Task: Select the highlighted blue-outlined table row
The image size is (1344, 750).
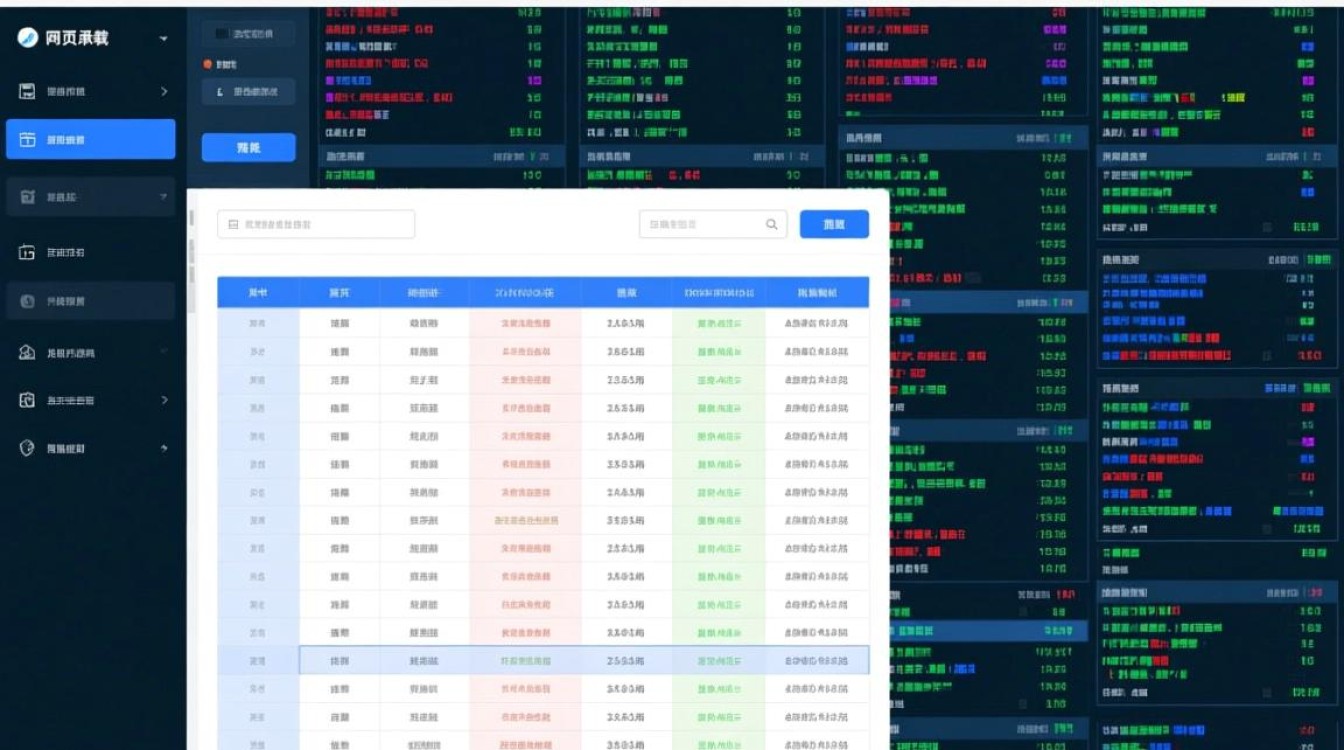Action: click(583, 660)
